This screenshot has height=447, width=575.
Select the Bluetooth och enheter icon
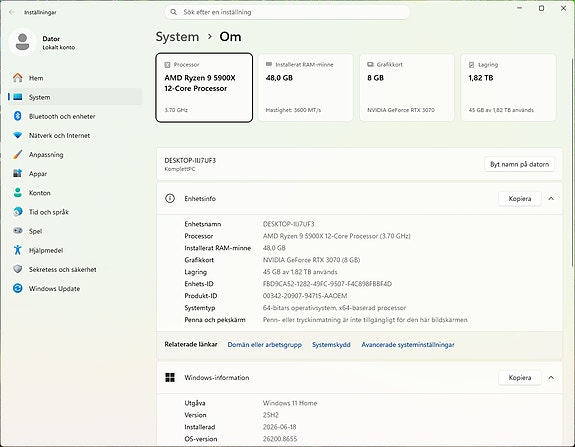coord(18,116)
